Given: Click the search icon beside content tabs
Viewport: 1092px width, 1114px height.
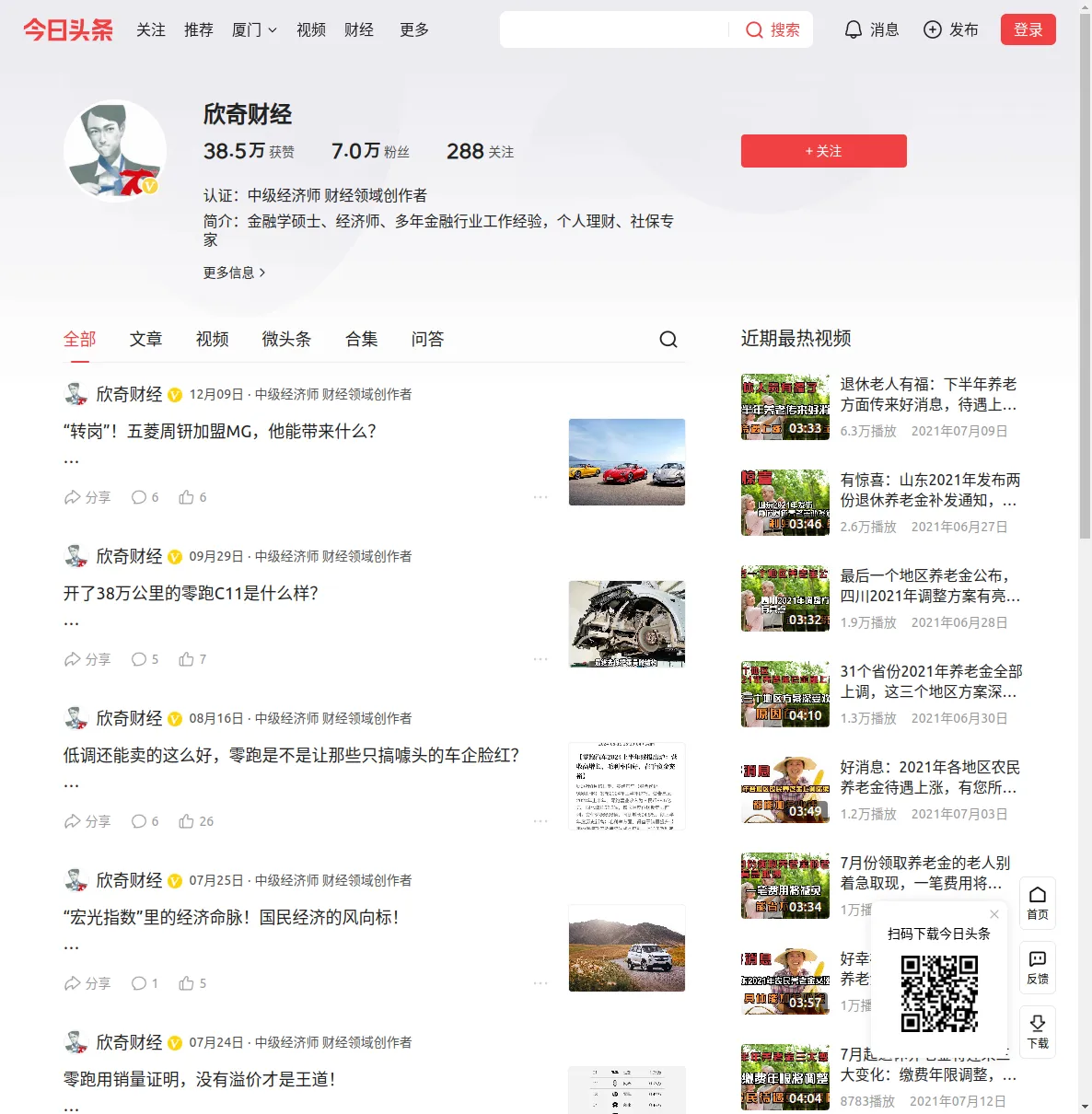Looking at the screenshot, I should (x=668, y=340).
